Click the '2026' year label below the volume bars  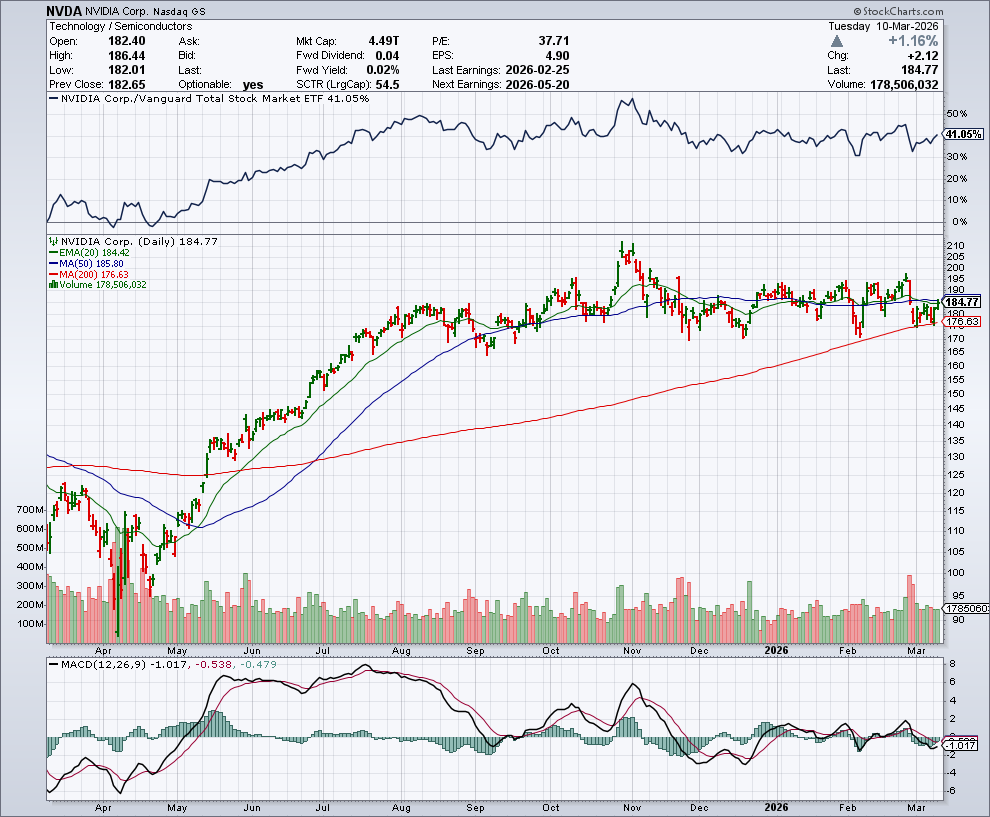[x=776, y=650]
